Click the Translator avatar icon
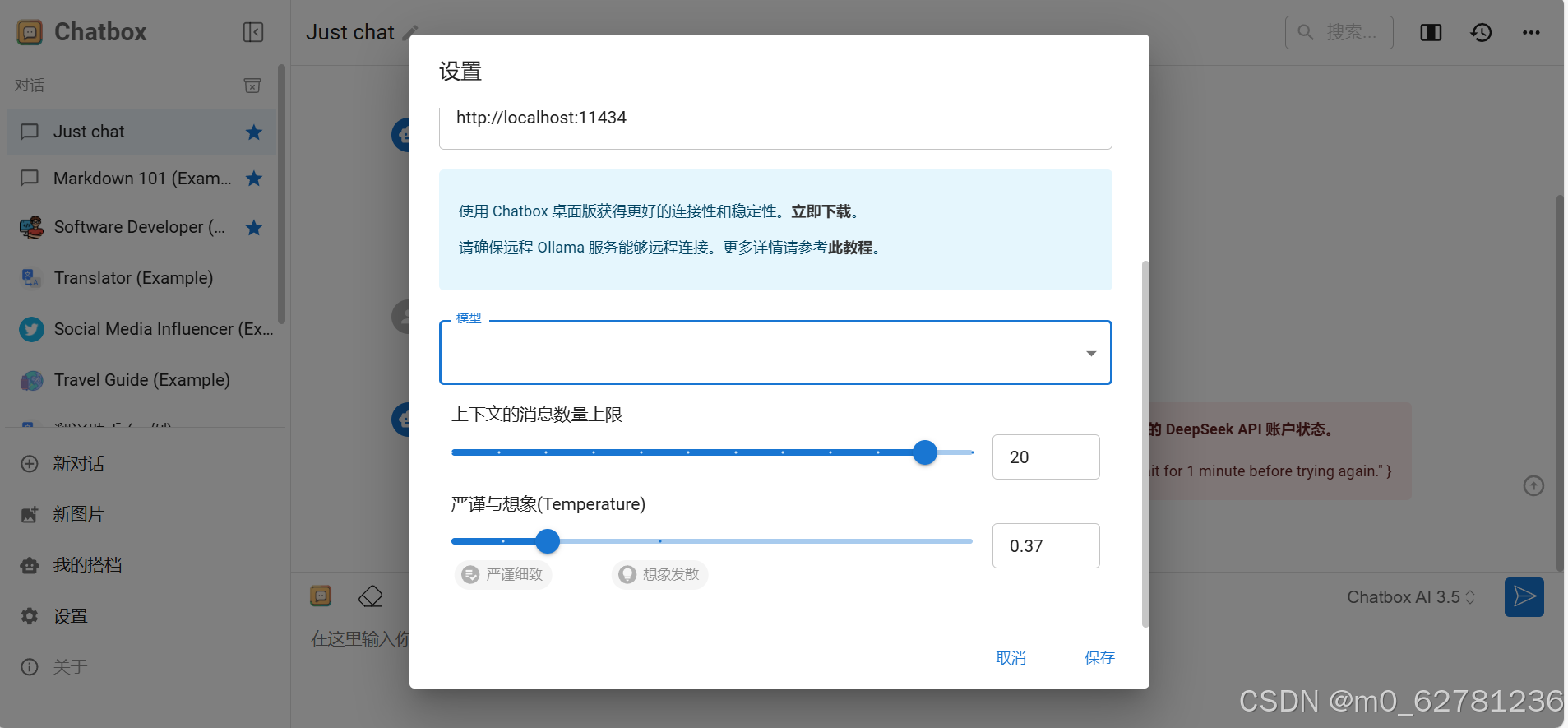1568x728 pixels. 31,278
